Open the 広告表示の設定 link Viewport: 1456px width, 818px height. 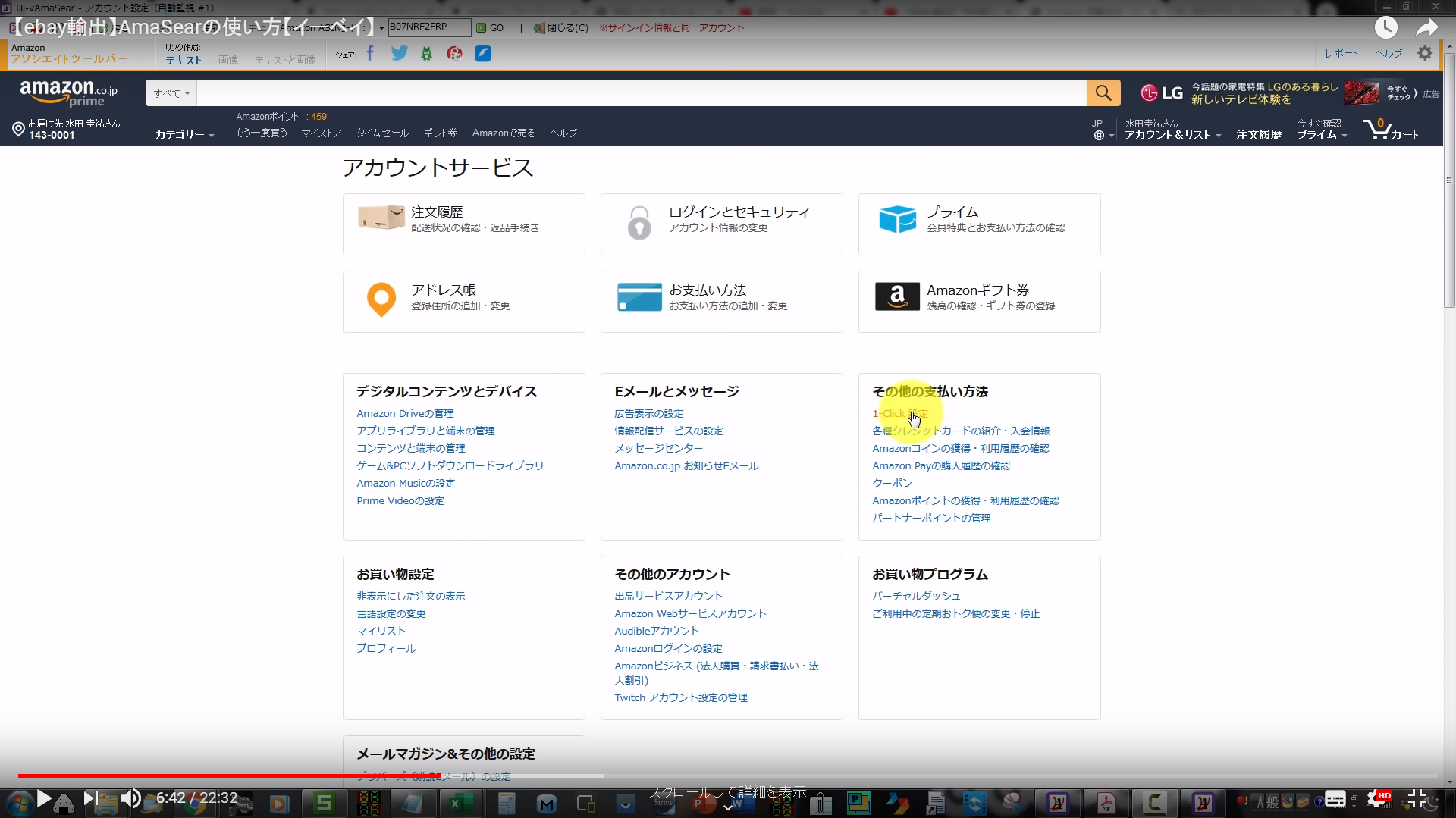coord(649,413)
